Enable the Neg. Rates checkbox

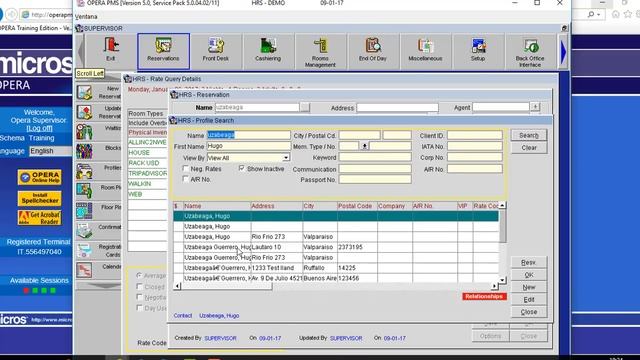[185, 168]
